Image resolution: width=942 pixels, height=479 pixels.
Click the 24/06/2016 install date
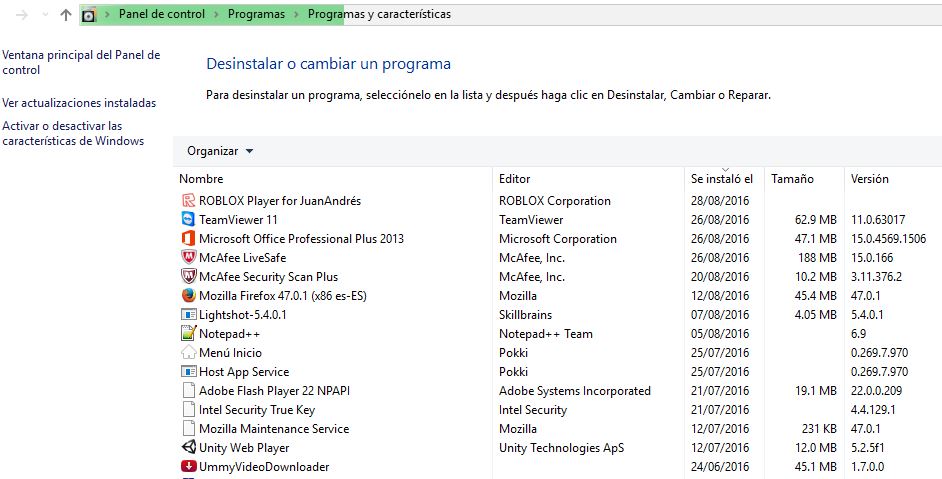coord(720,466)
